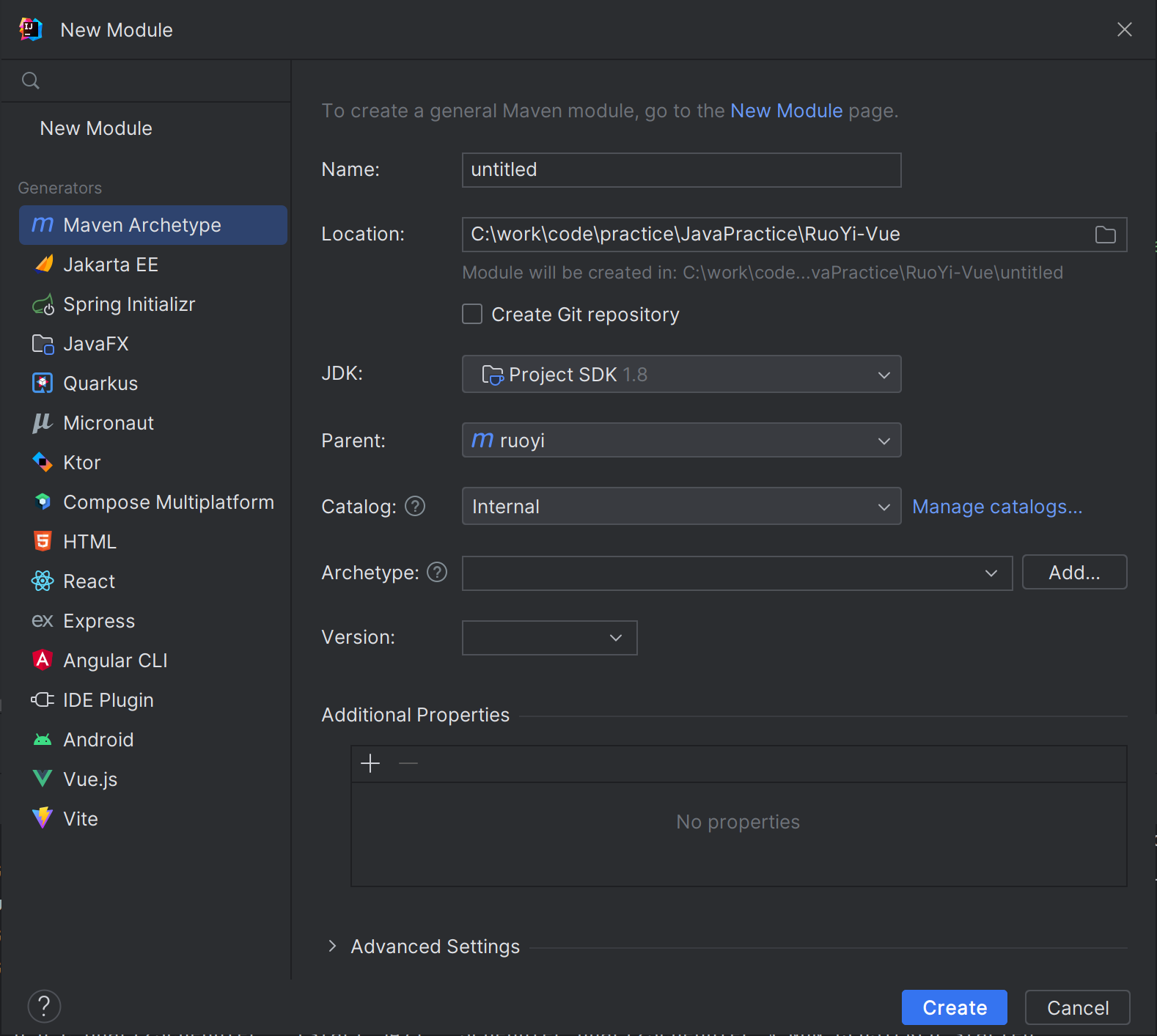This screenshot has height=1036, width=1157.
Task: Open the JDK Project SDK dropdown
Action: [x=681, y=375]
